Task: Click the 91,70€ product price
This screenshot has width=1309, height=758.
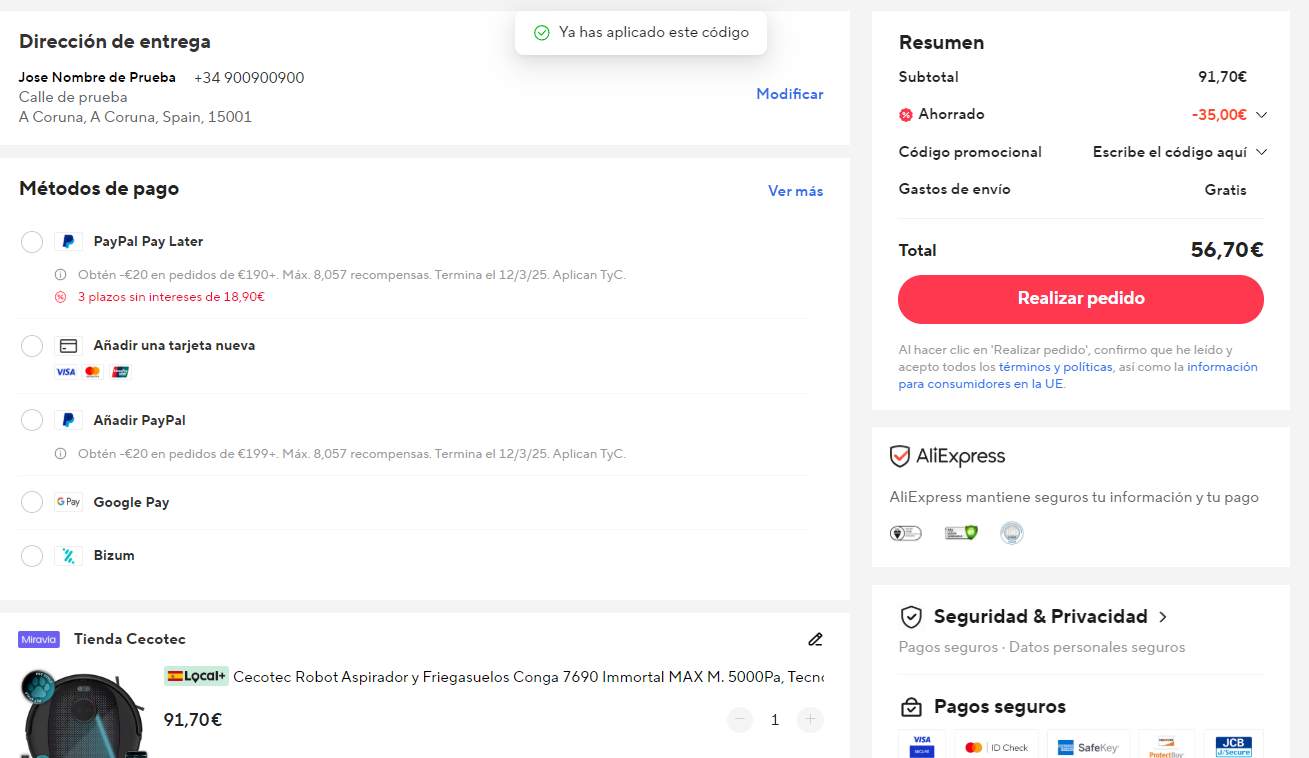Action: (x=193, y=720)
